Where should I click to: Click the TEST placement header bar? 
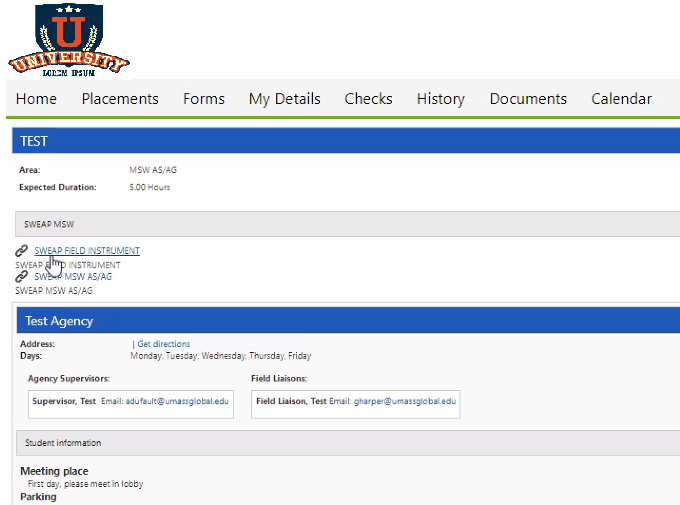pyautogui.click(x=346, y=141)
